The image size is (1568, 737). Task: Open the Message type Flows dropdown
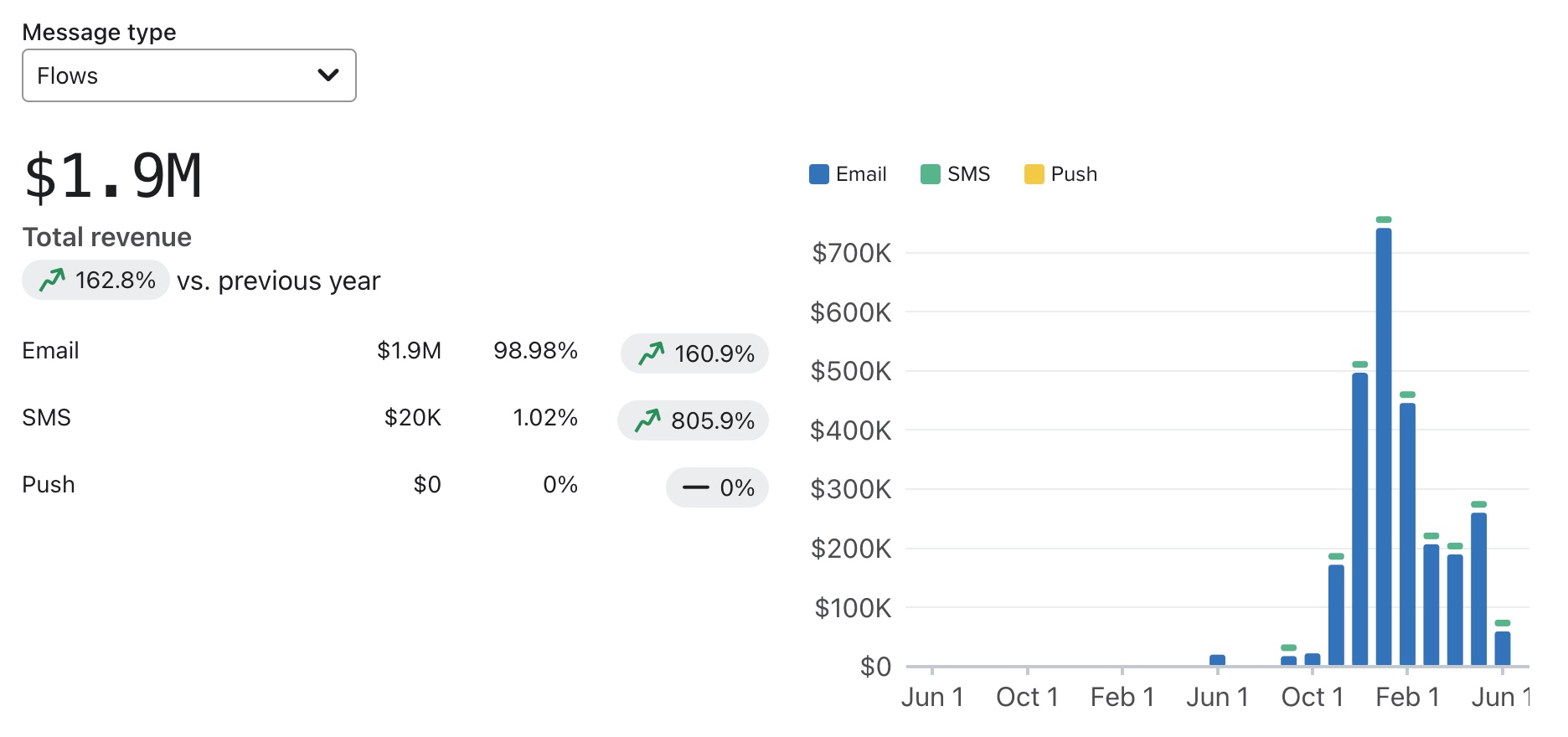tap(188, 75)
